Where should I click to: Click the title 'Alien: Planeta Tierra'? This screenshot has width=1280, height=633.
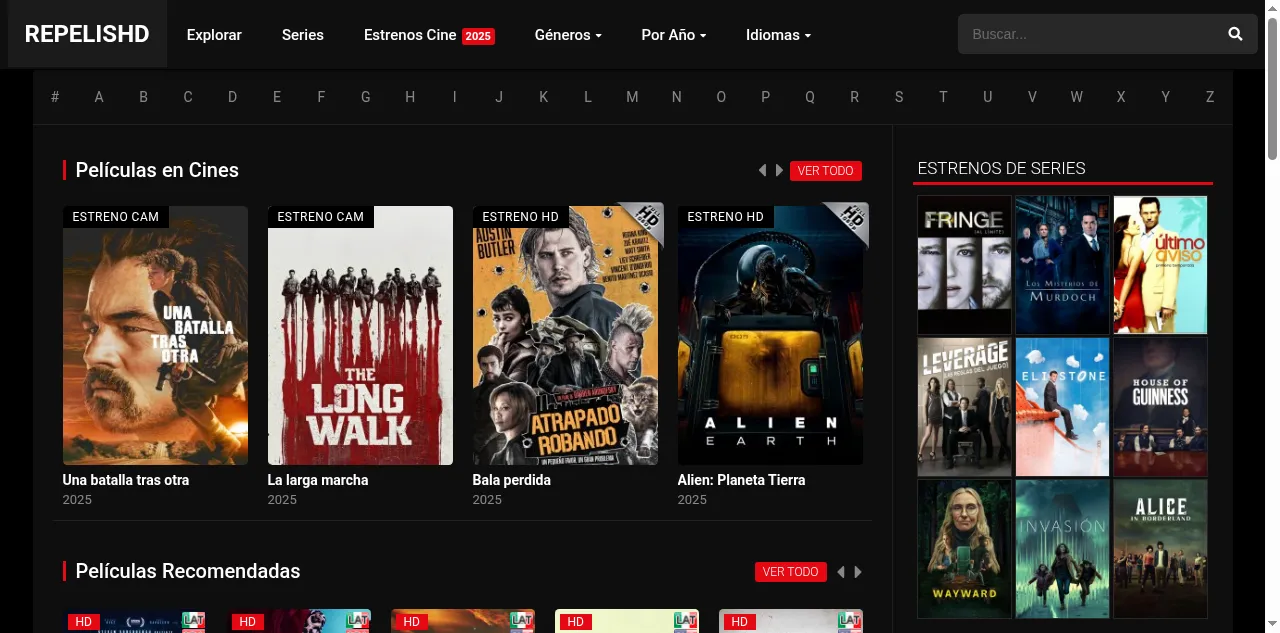coord(741,480)
